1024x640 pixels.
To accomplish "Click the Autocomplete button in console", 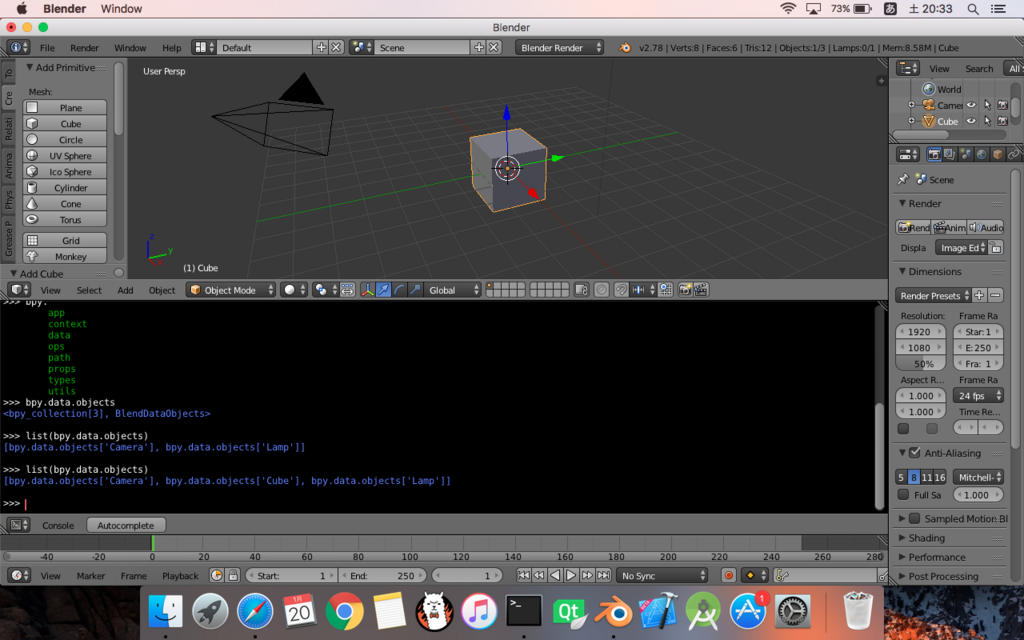I will click(x=126, y=525).
